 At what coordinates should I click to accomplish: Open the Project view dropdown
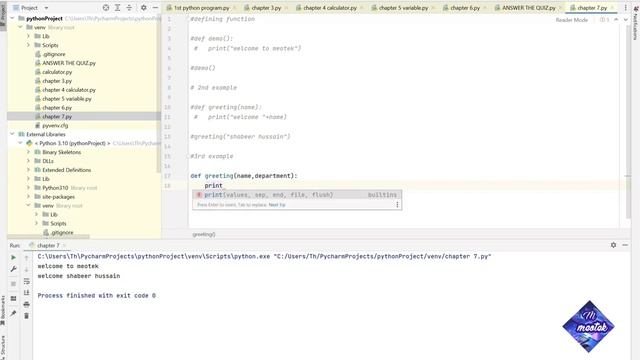(31, 8)
